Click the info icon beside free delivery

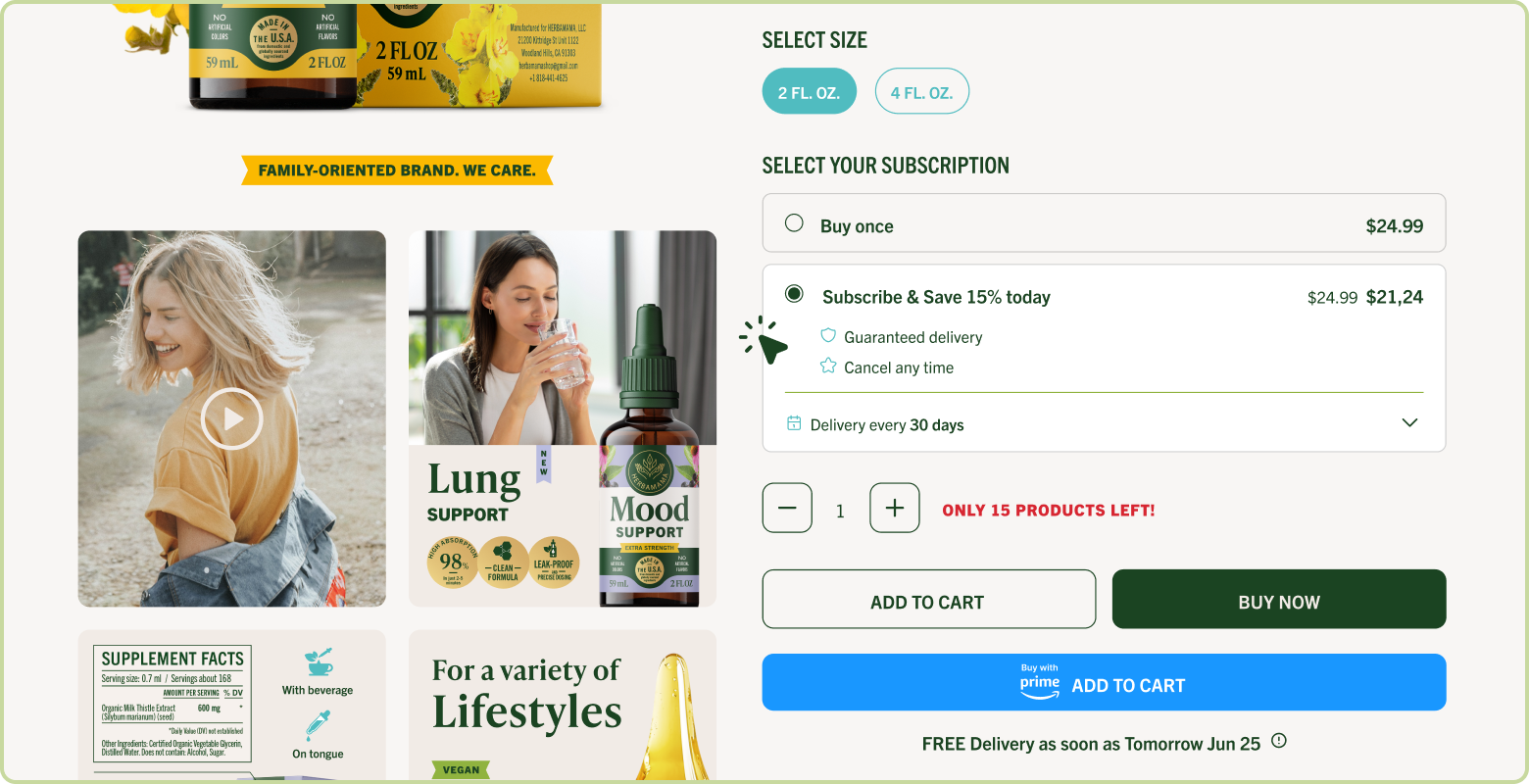click(x=1279, y=741)
